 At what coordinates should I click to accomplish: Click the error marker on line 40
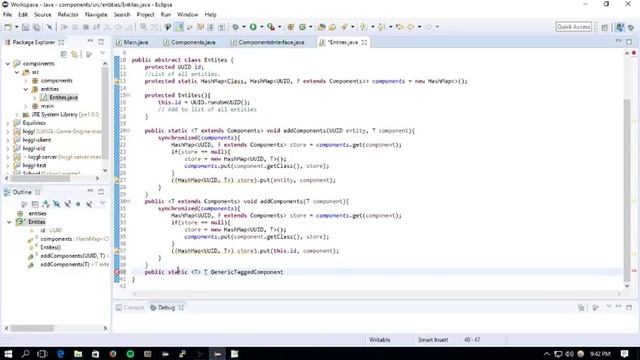[117, 272]
